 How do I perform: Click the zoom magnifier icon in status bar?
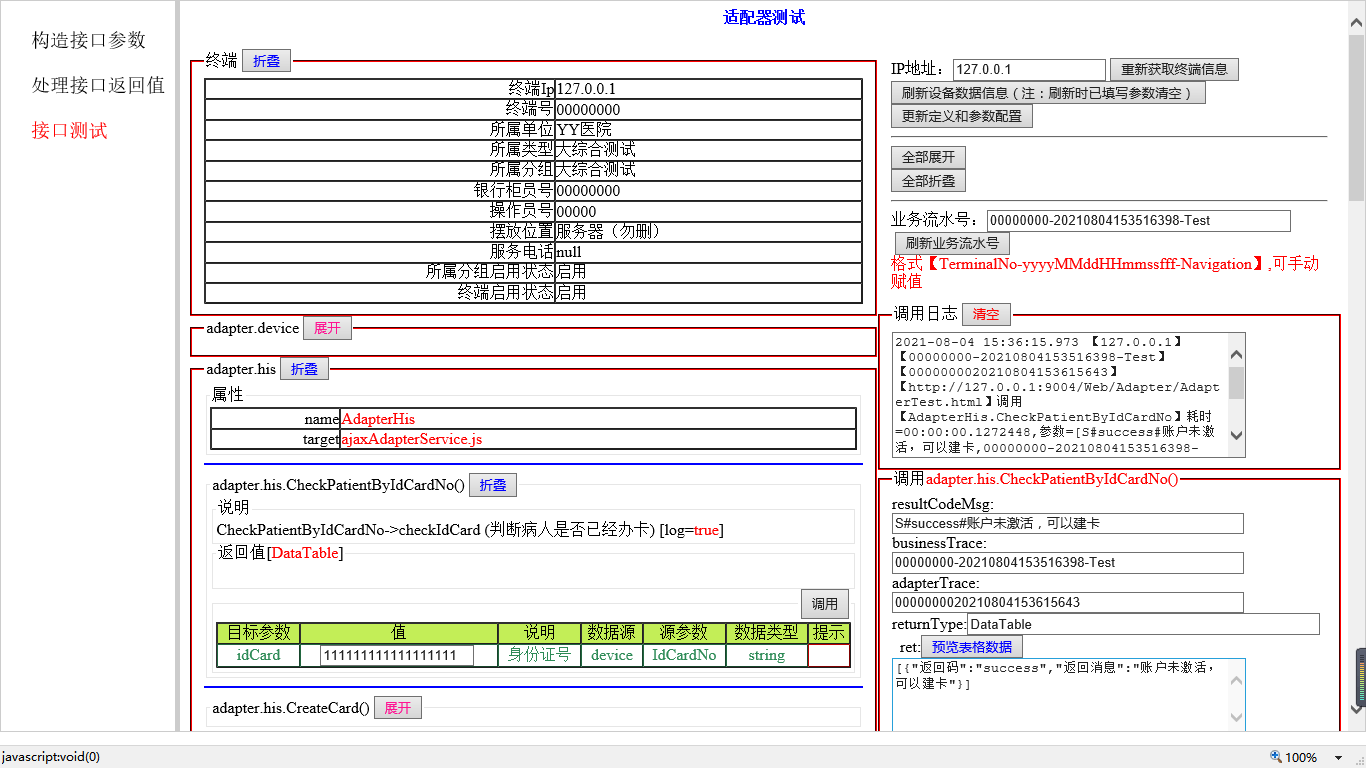click(x=1276, y=757)
